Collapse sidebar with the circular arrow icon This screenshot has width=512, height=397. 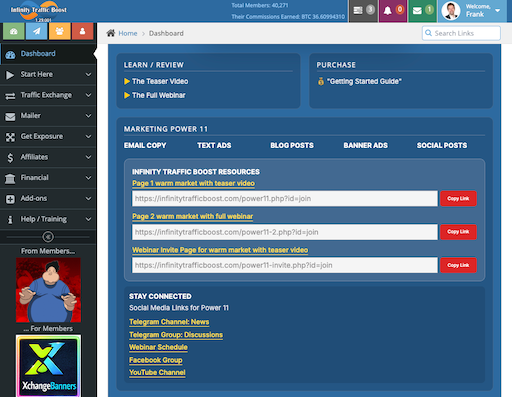48,237
